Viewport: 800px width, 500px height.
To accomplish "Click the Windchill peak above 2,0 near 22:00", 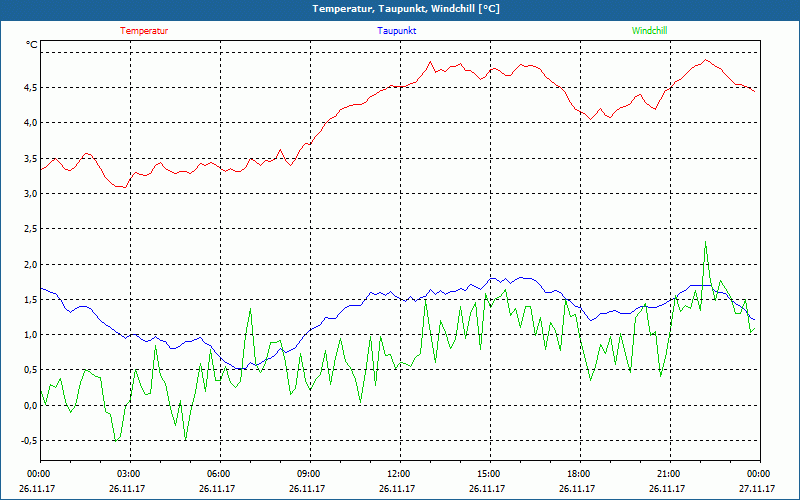I will (x=706, y=243).
